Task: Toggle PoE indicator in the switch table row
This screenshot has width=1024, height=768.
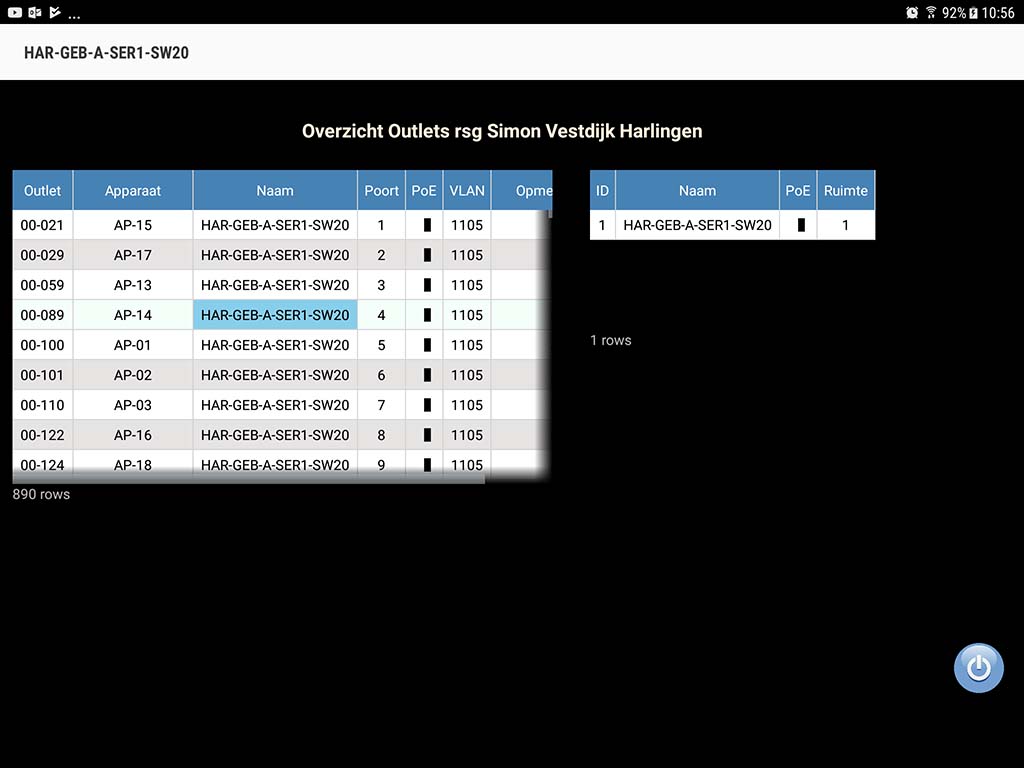Action: [x=801, y=225]
